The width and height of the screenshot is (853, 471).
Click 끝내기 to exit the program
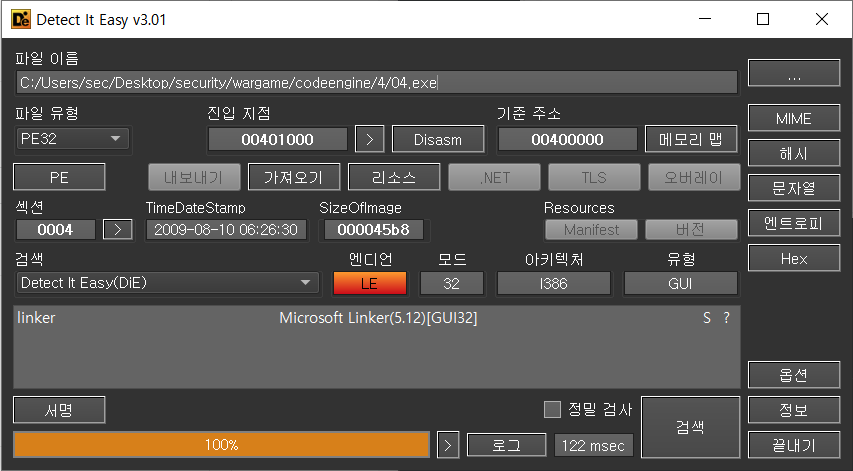[x=794, y=445]
